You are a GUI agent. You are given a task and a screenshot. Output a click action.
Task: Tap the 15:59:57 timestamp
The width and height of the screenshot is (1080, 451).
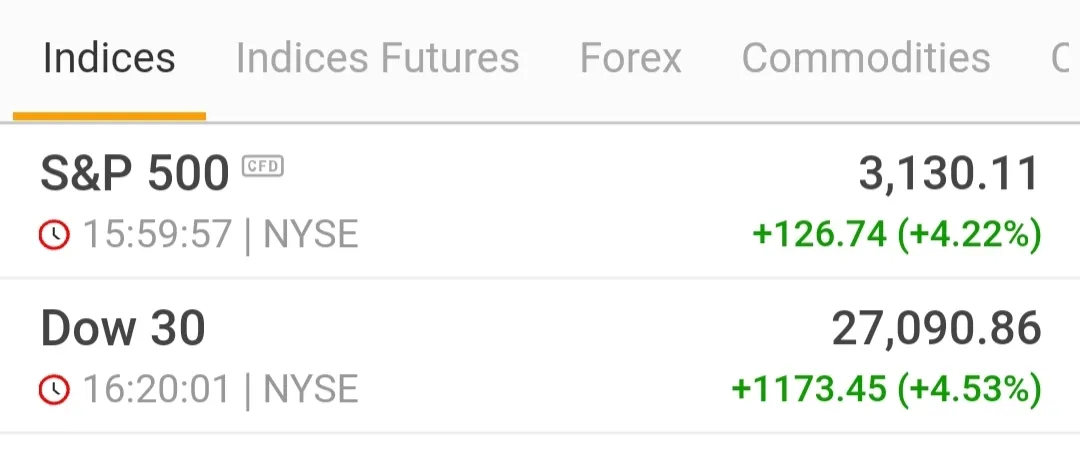[157, 235]
